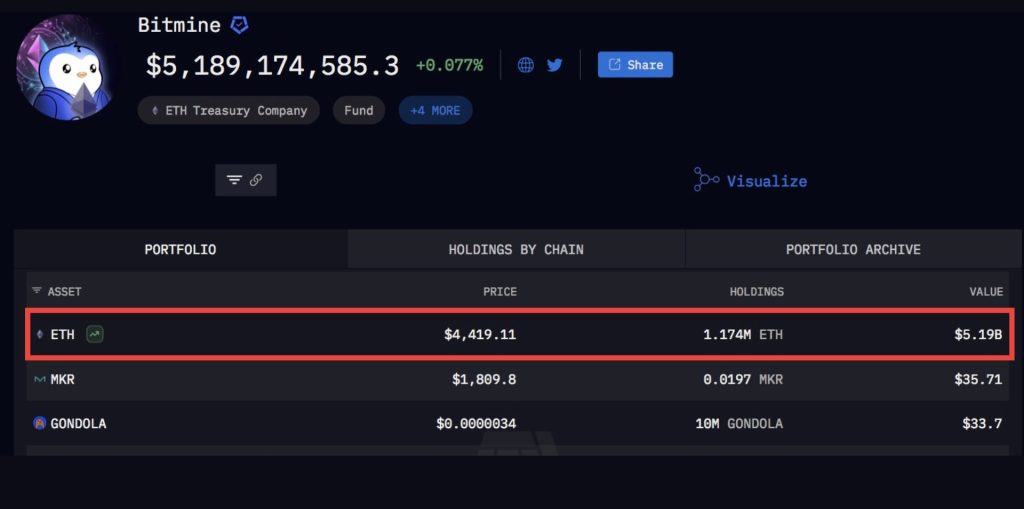Open the GONDOLA asset link
The width and height of the screenshot is (1024, 509).
tap(78, 423)
